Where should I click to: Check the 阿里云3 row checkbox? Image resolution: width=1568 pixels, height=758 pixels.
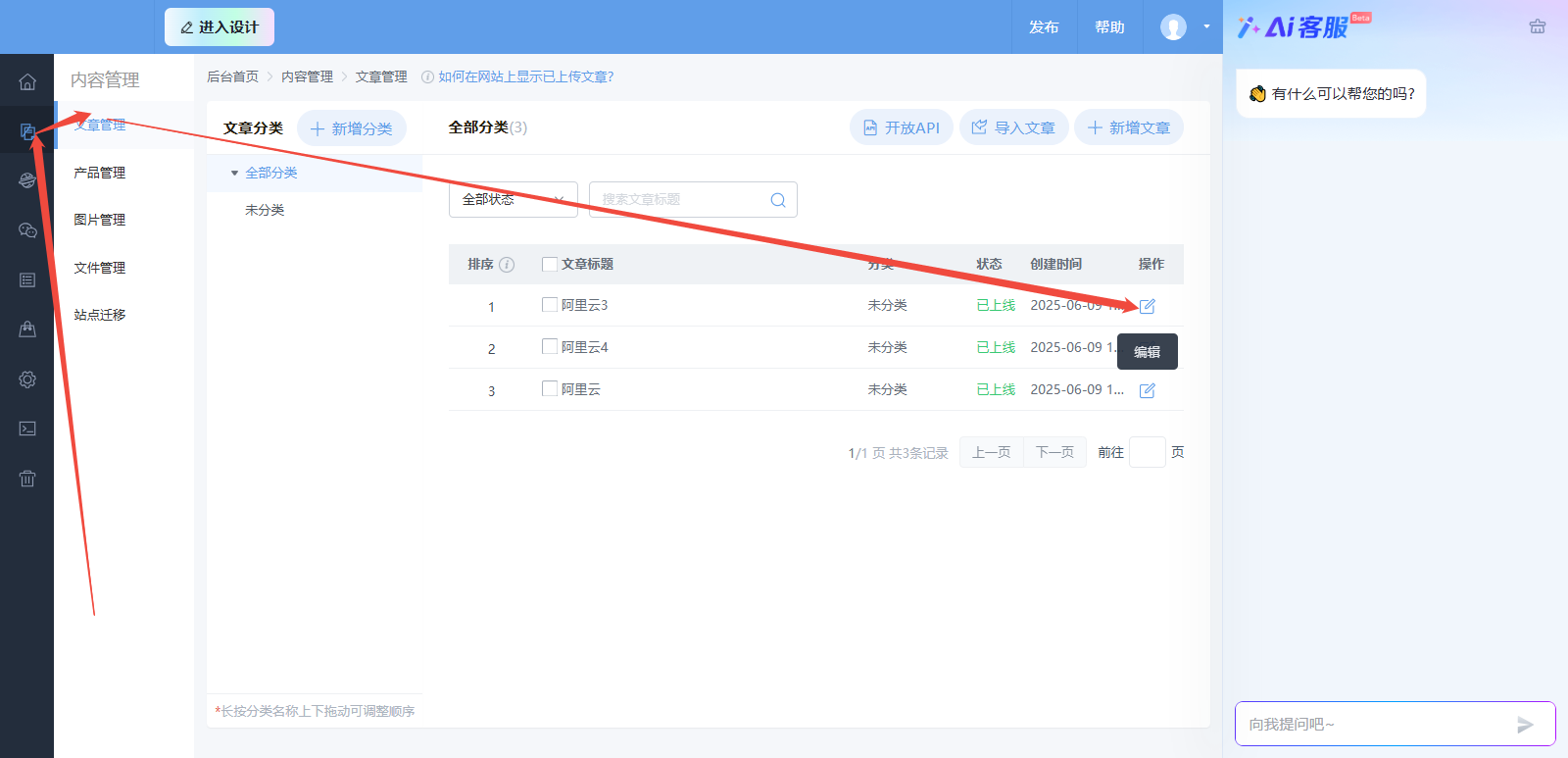tap(550, 305)
